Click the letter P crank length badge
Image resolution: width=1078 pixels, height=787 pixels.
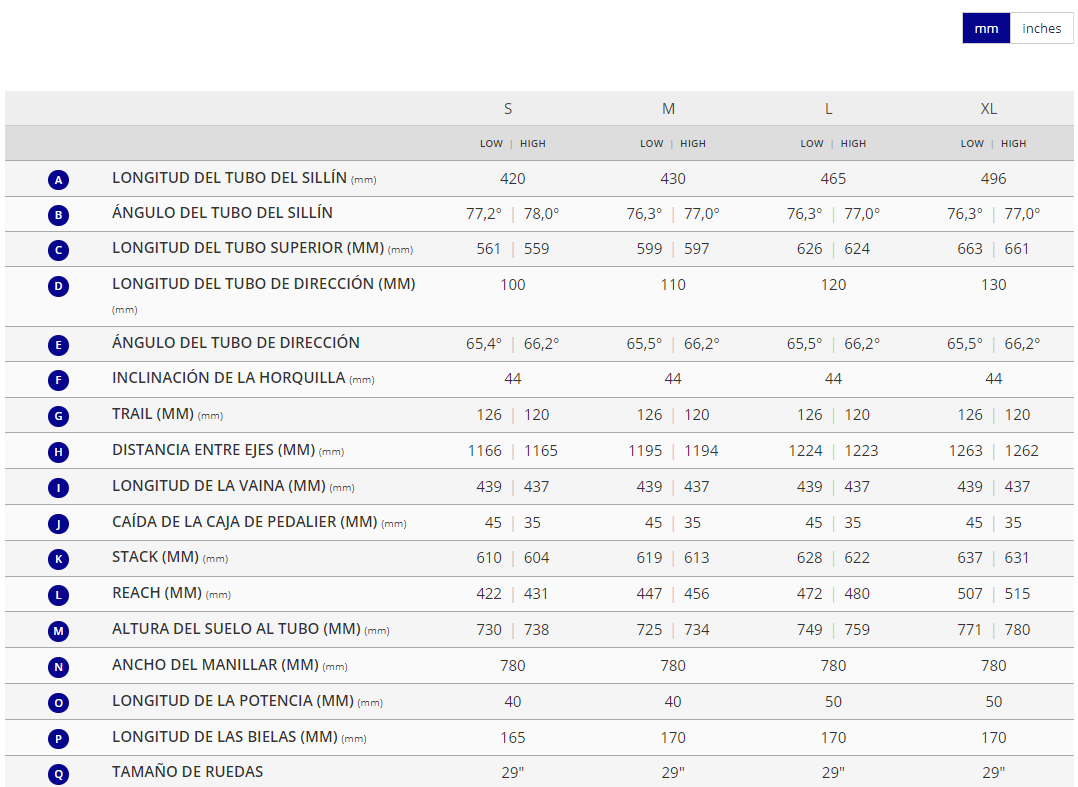[x=59, y=739]
